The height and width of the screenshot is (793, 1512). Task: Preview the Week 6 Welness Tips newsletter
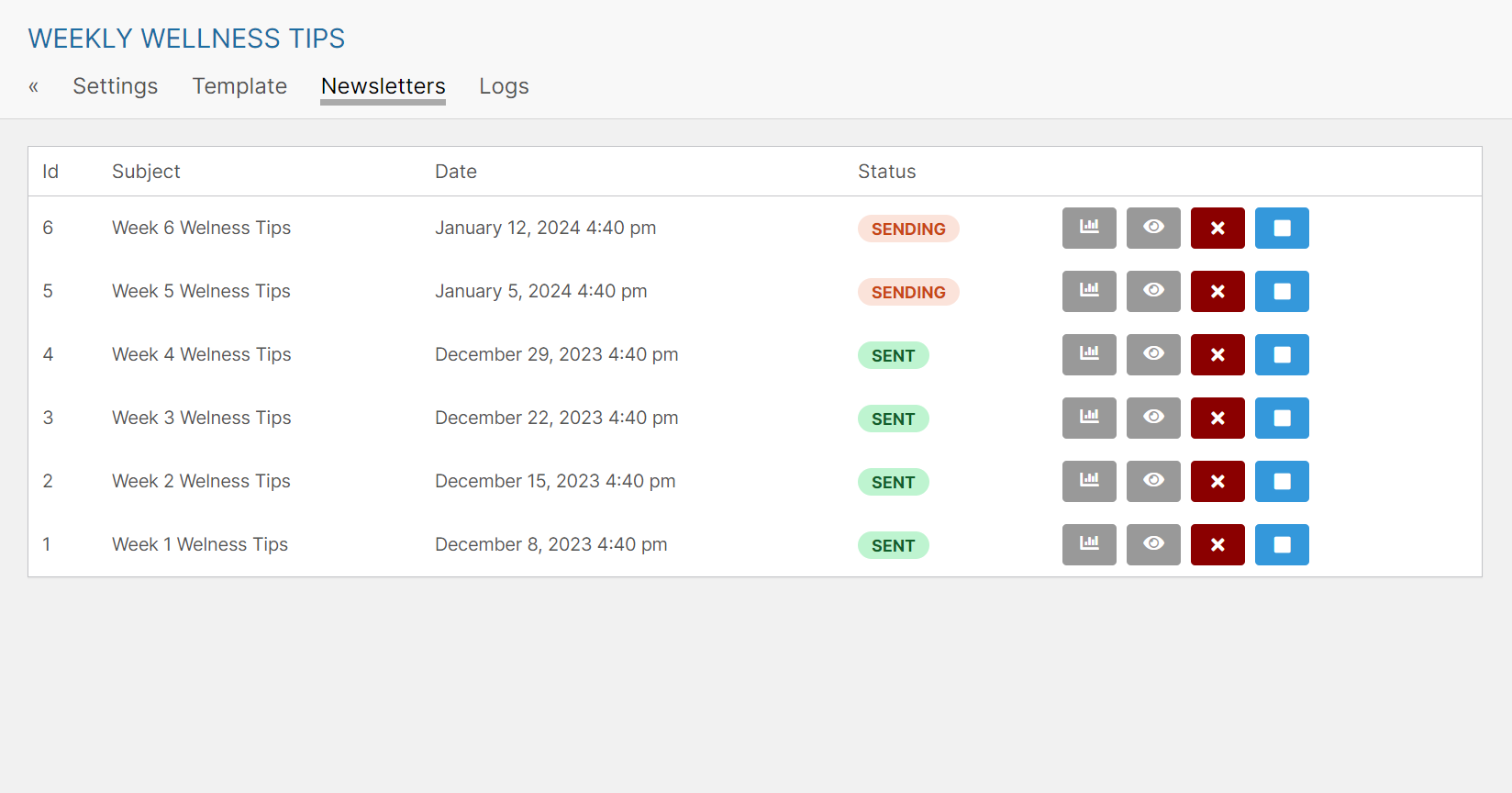(1153, 228)
